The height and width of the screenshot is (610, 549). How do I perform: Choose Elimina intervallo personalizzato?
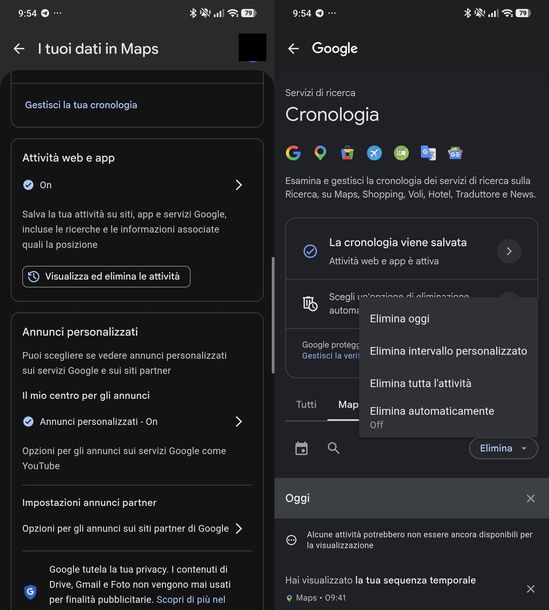448,351
